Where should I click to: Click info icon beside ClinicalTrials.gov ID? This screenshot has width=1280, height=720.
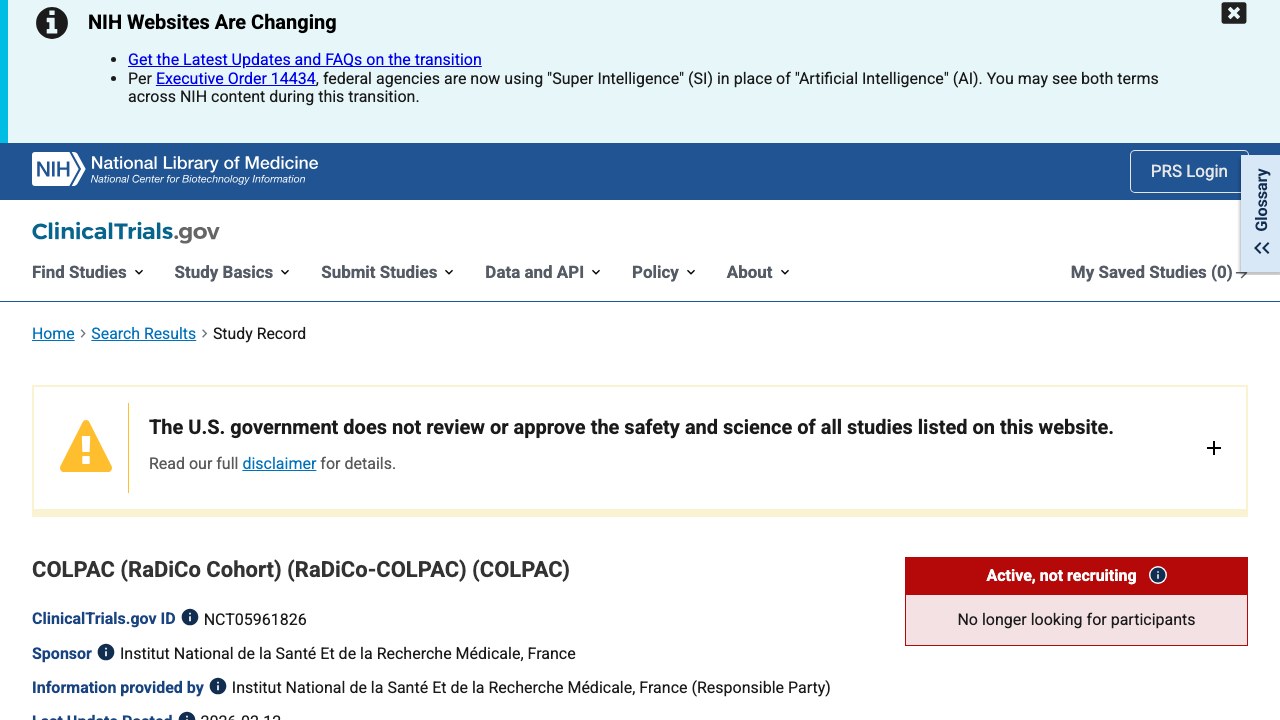pos(190,618)
